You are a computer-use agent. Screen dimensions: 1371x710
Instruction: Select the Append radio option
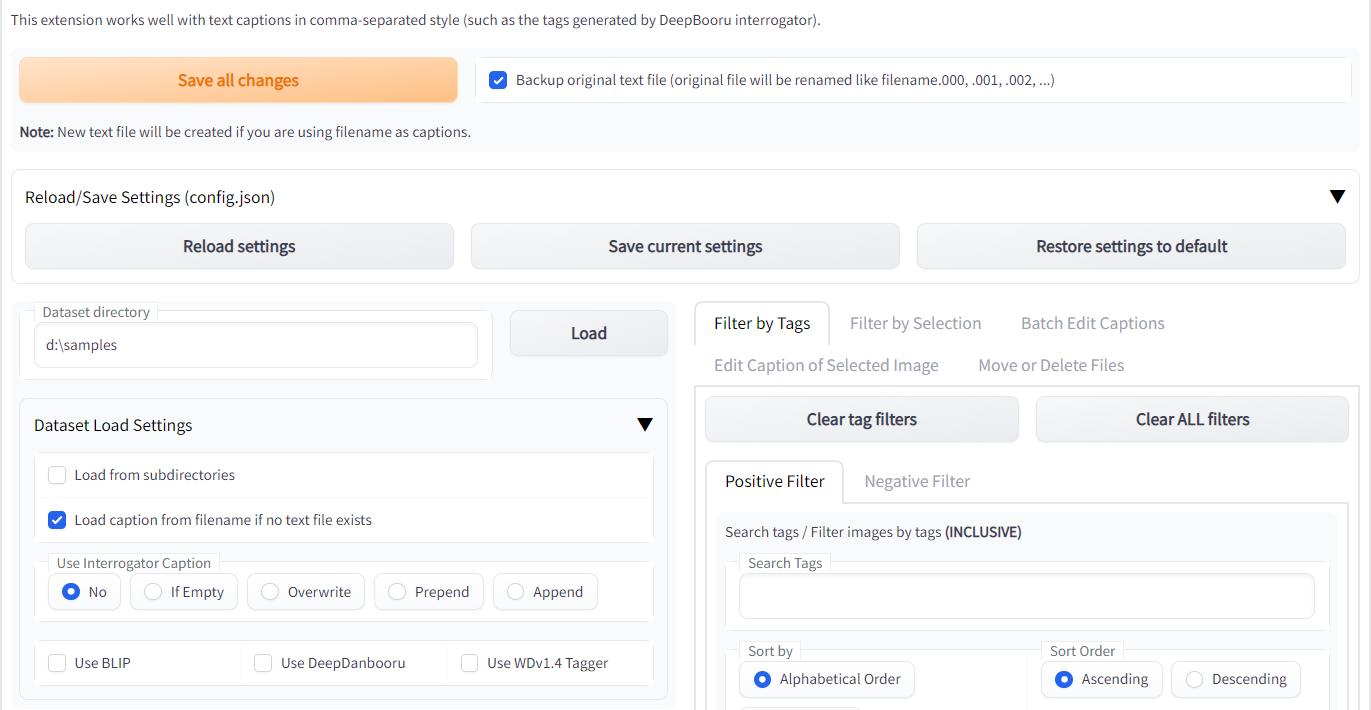515,592
